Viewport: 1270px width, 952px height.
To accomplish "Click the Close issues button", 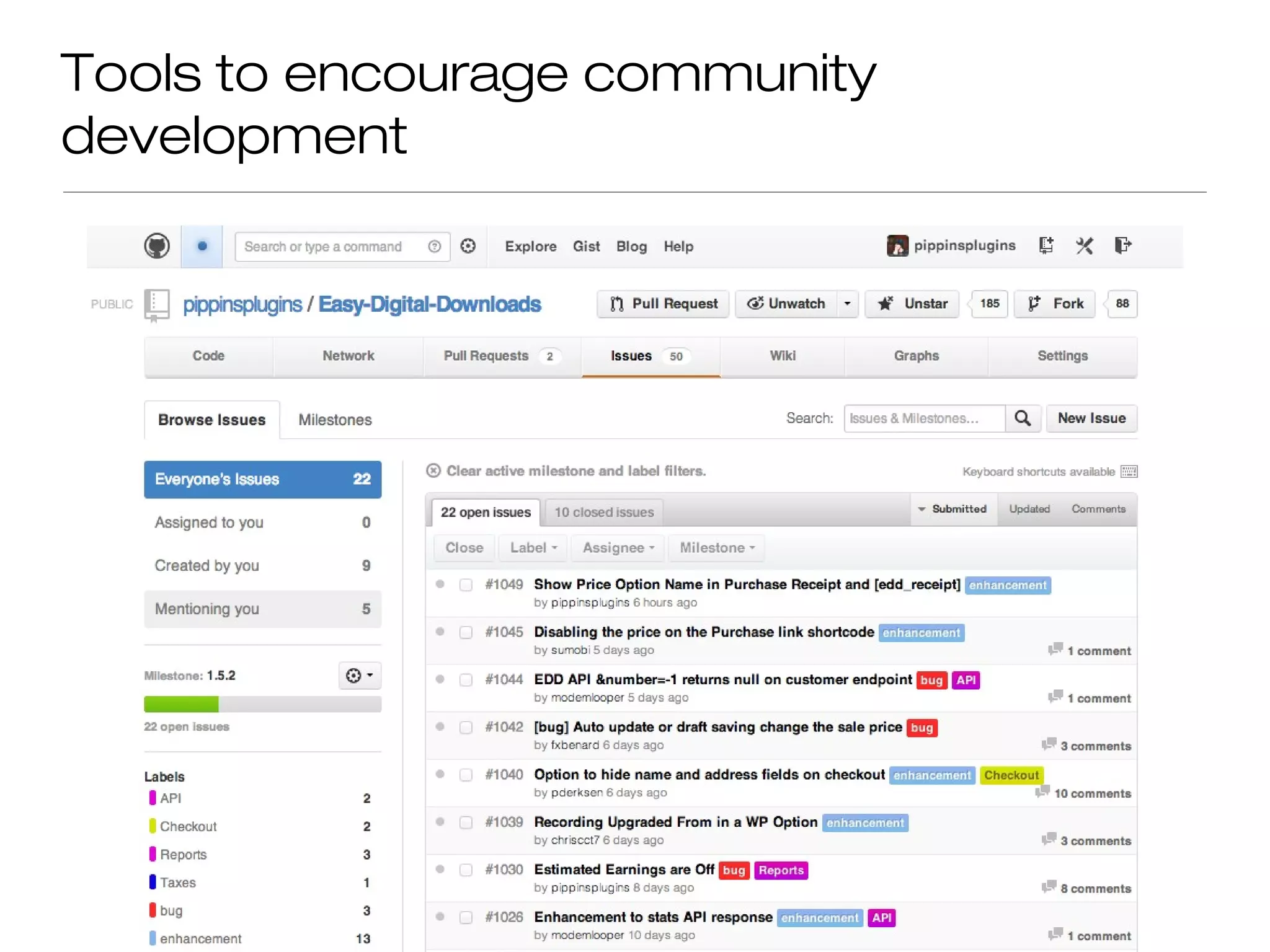I will [x=464, y=548].
